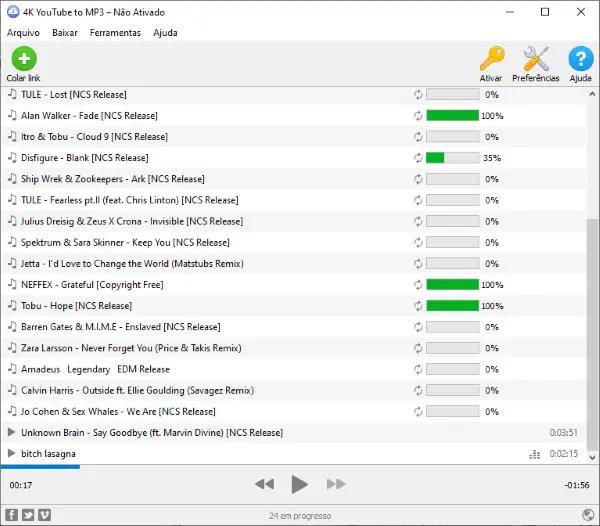The image size is (600, 526).
Task: Select Calvin Harris - Outside ft. Ellie Goulding
Action: click(x=294, y=390)
